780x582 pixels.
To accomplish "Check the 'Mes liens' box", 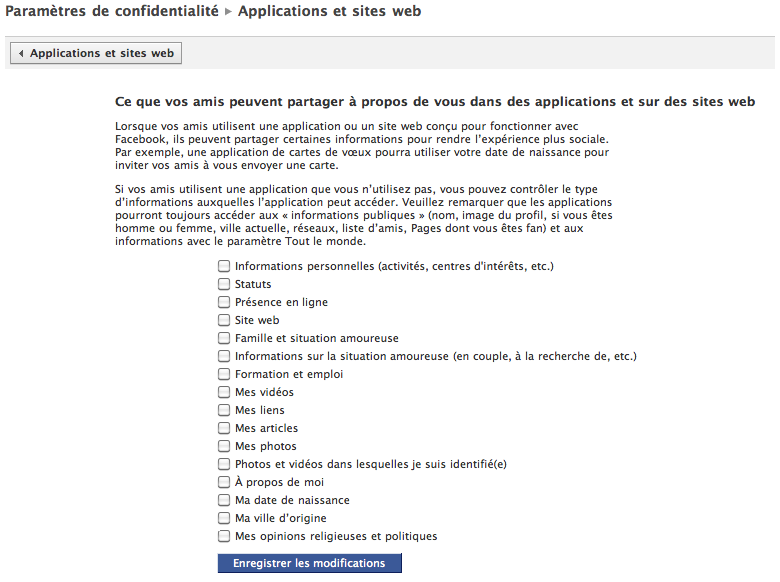I will (224, 410).
